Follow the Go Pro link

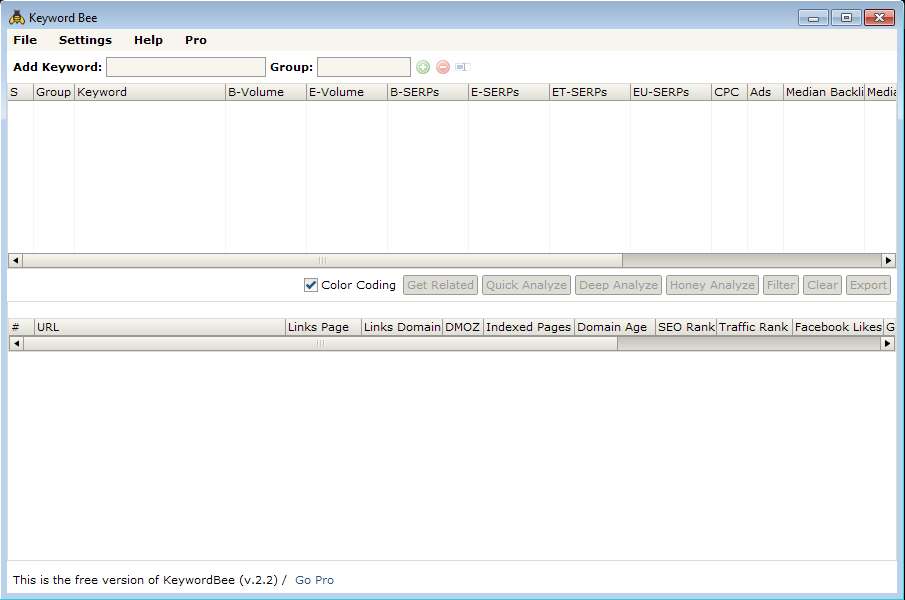click(x=315, y=580)
